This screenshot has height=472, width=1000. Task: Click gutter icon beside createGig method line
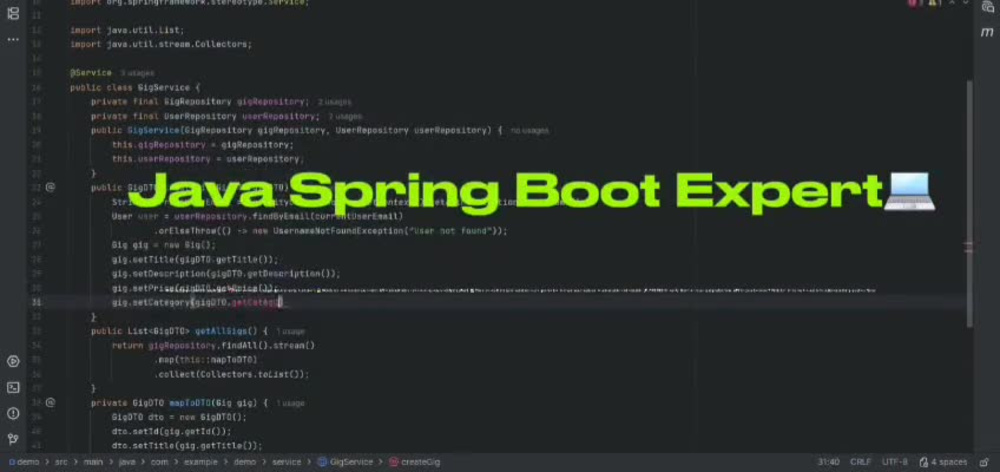[50, 188]
